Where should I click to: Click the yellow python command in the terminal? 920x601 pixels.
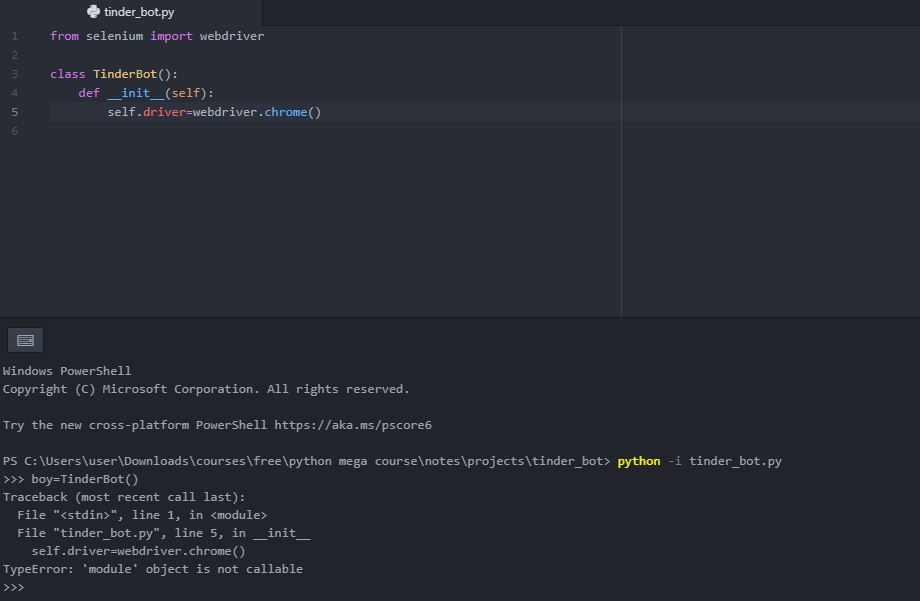coord(639,461)
